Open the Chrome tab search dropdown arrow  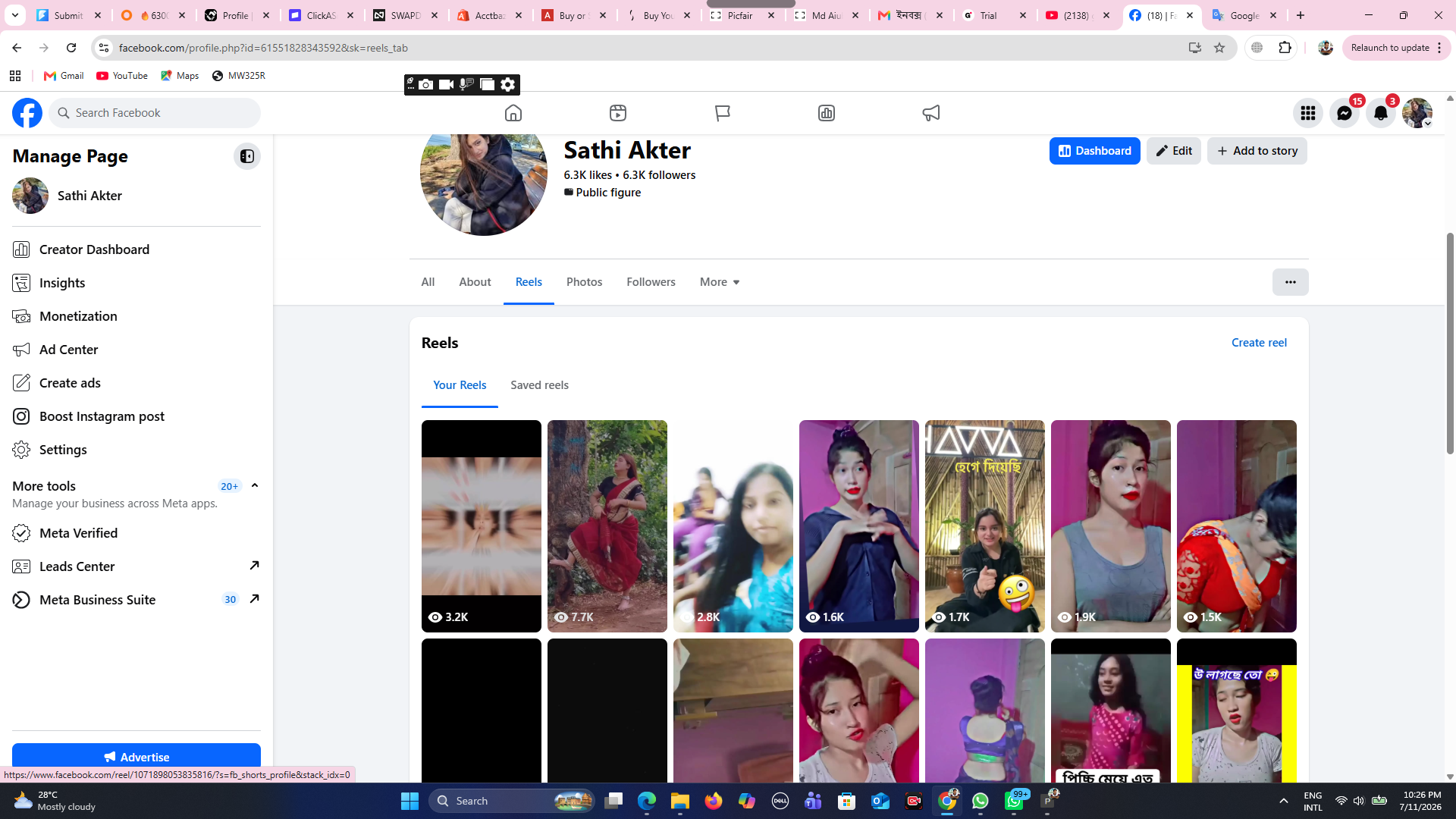click(15, 15)
